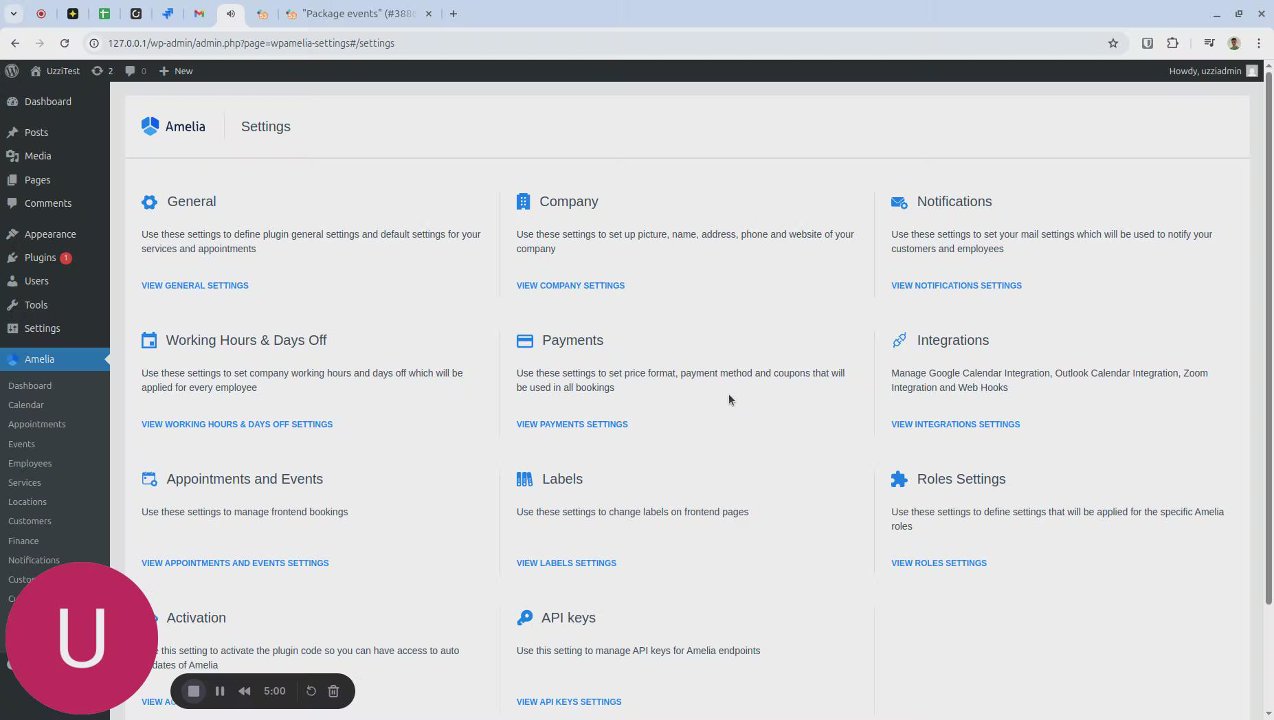Click View Integrations Settings link
The image size is (1274, 720).
(955, 424)
